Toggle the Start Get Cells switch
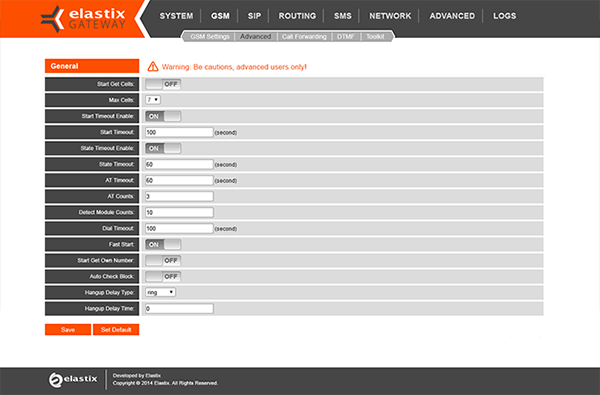600x395 pixels. pos(163,84)
